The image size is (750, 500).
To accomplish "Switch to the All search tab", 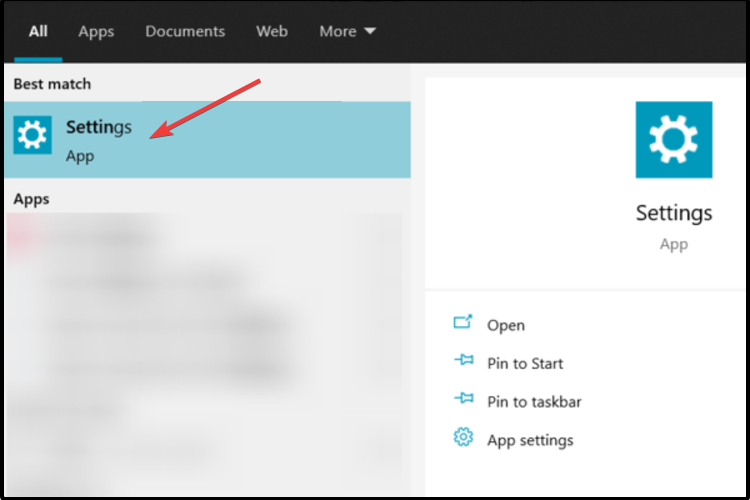I will pyautogui.click(x=38, y=32).
